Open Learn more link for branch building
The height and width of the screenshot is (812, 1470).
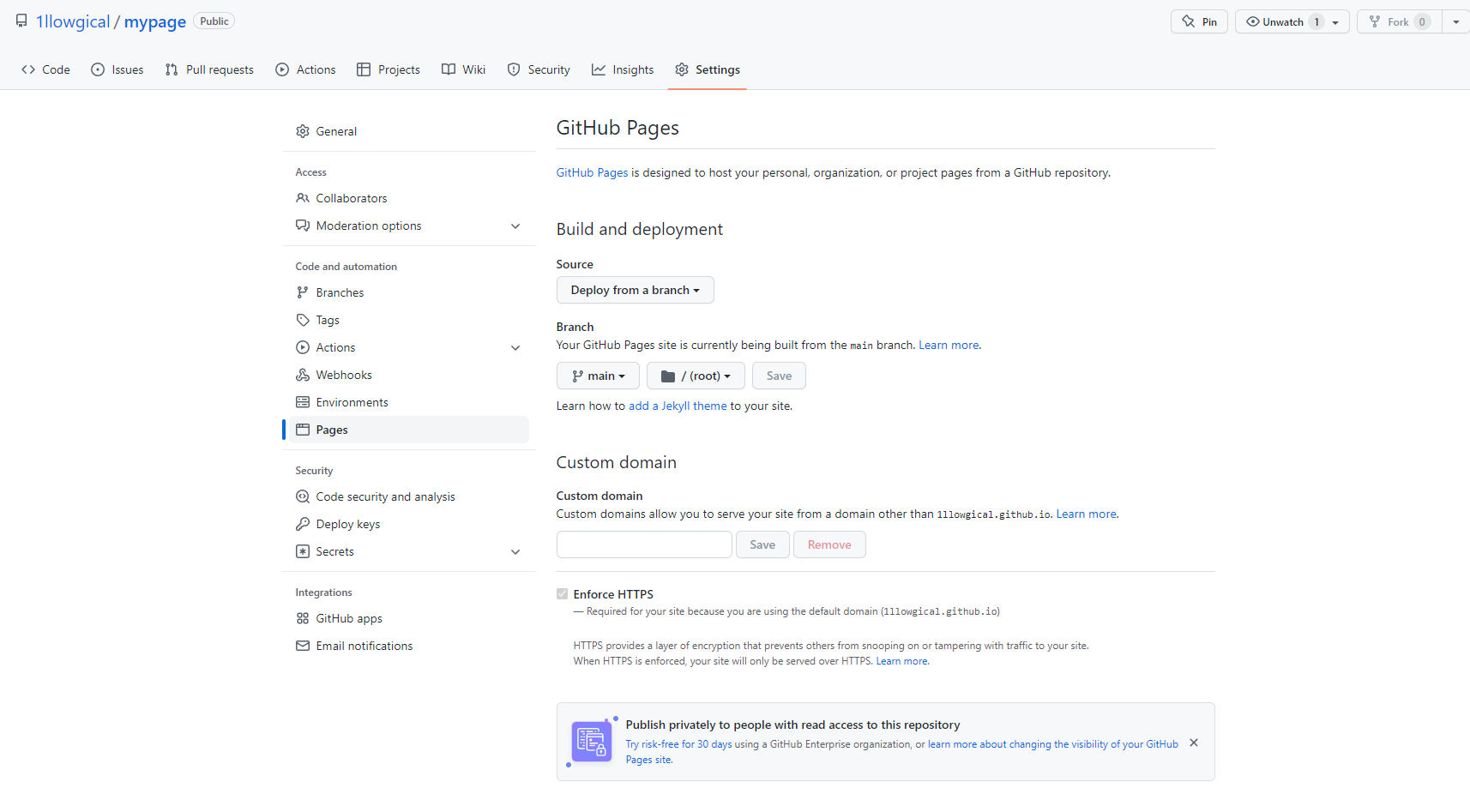click(949, 345)
